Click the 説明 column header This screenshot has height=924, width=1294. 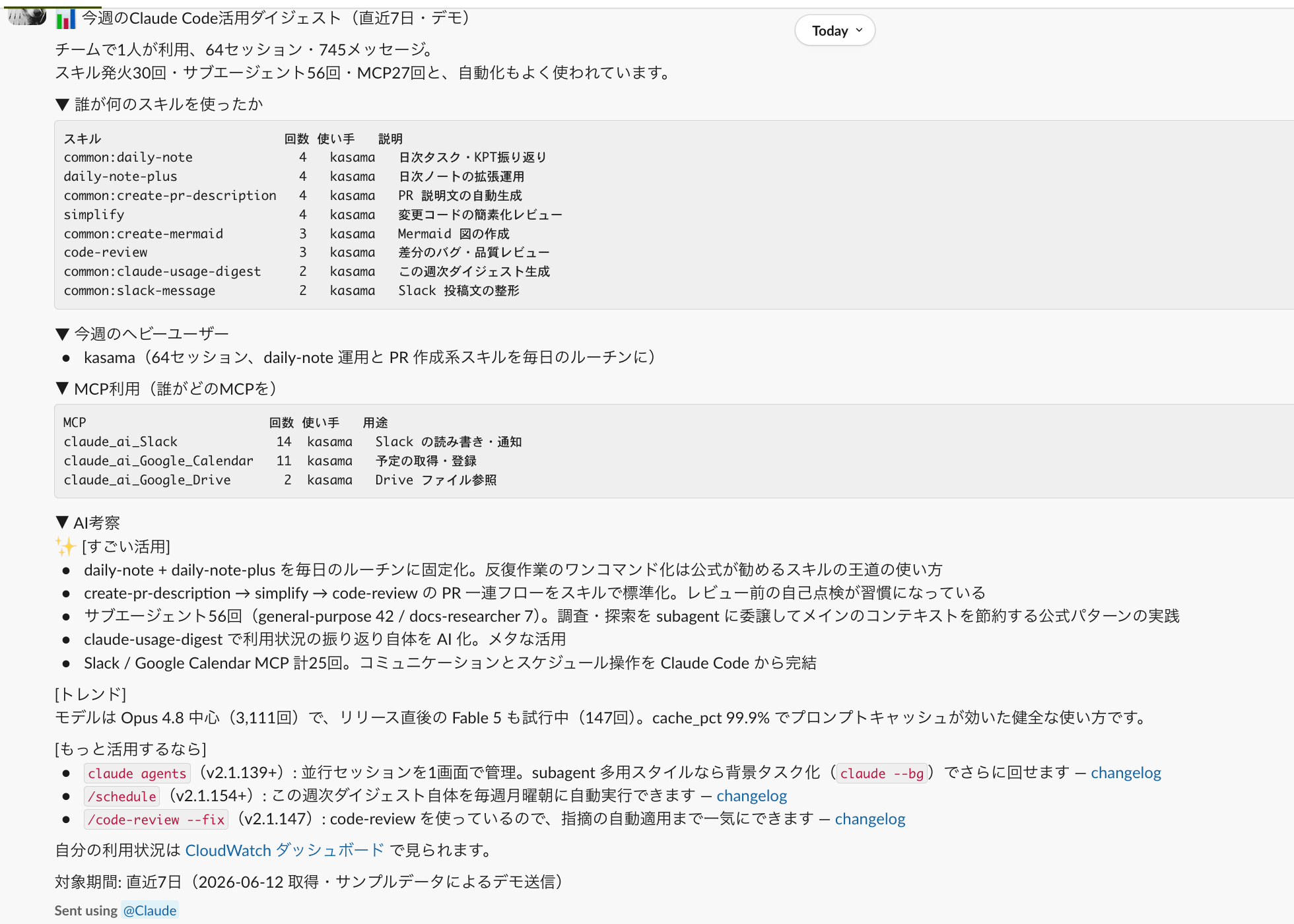pos(390,139)
